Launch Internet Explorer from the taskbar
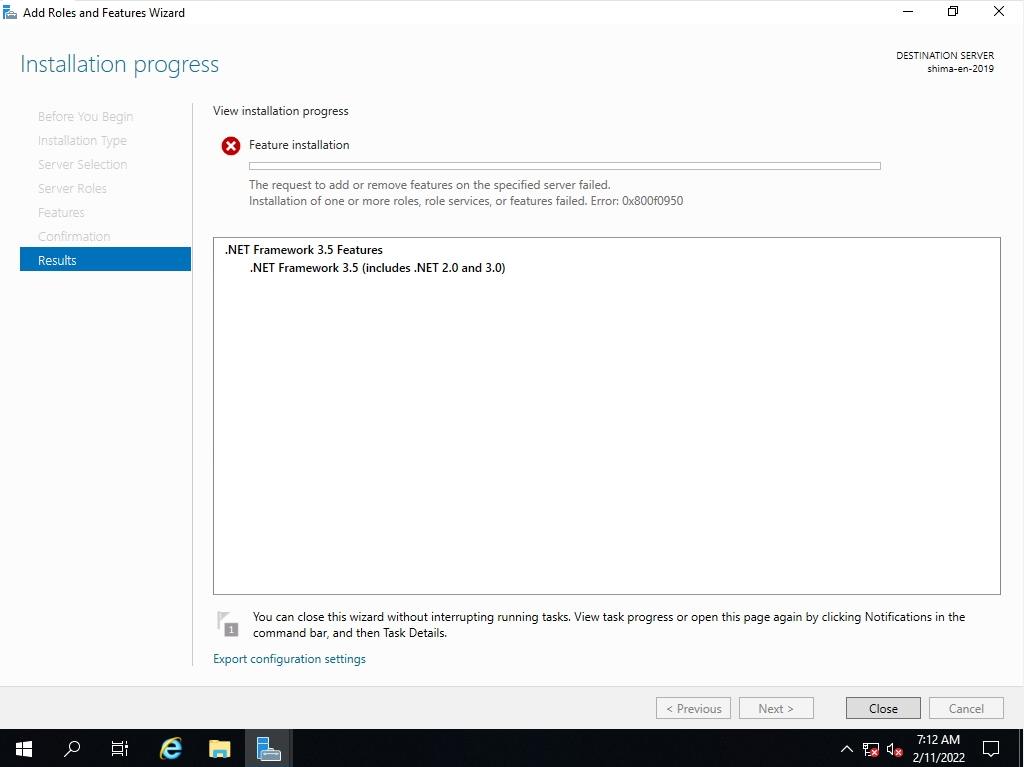The height and width of the screenshot is (767, 1024). pos(171,748)
